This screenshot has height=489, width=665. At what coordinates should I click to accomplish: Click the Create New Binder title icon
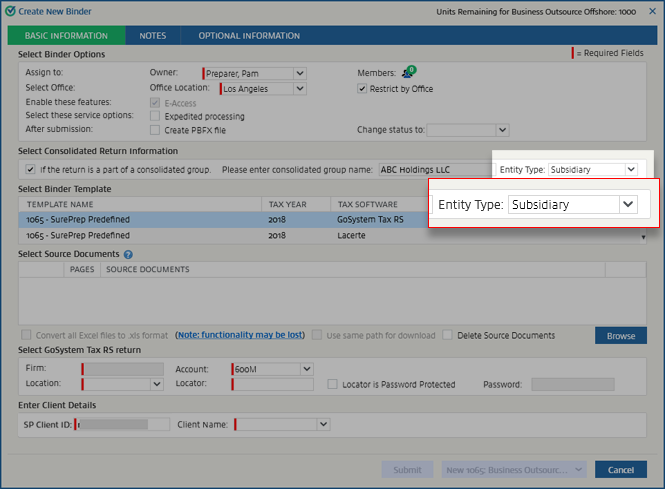pyautogui.click(x=10, y=11)
